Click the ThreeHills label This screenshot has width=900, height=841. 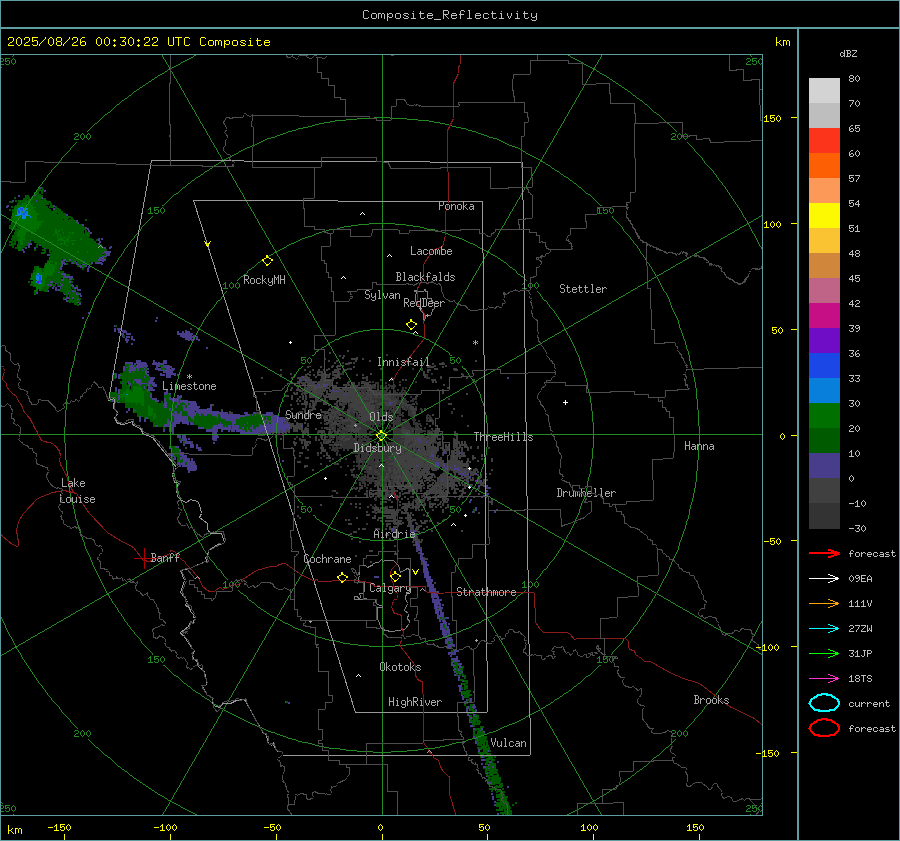(503, 437)
